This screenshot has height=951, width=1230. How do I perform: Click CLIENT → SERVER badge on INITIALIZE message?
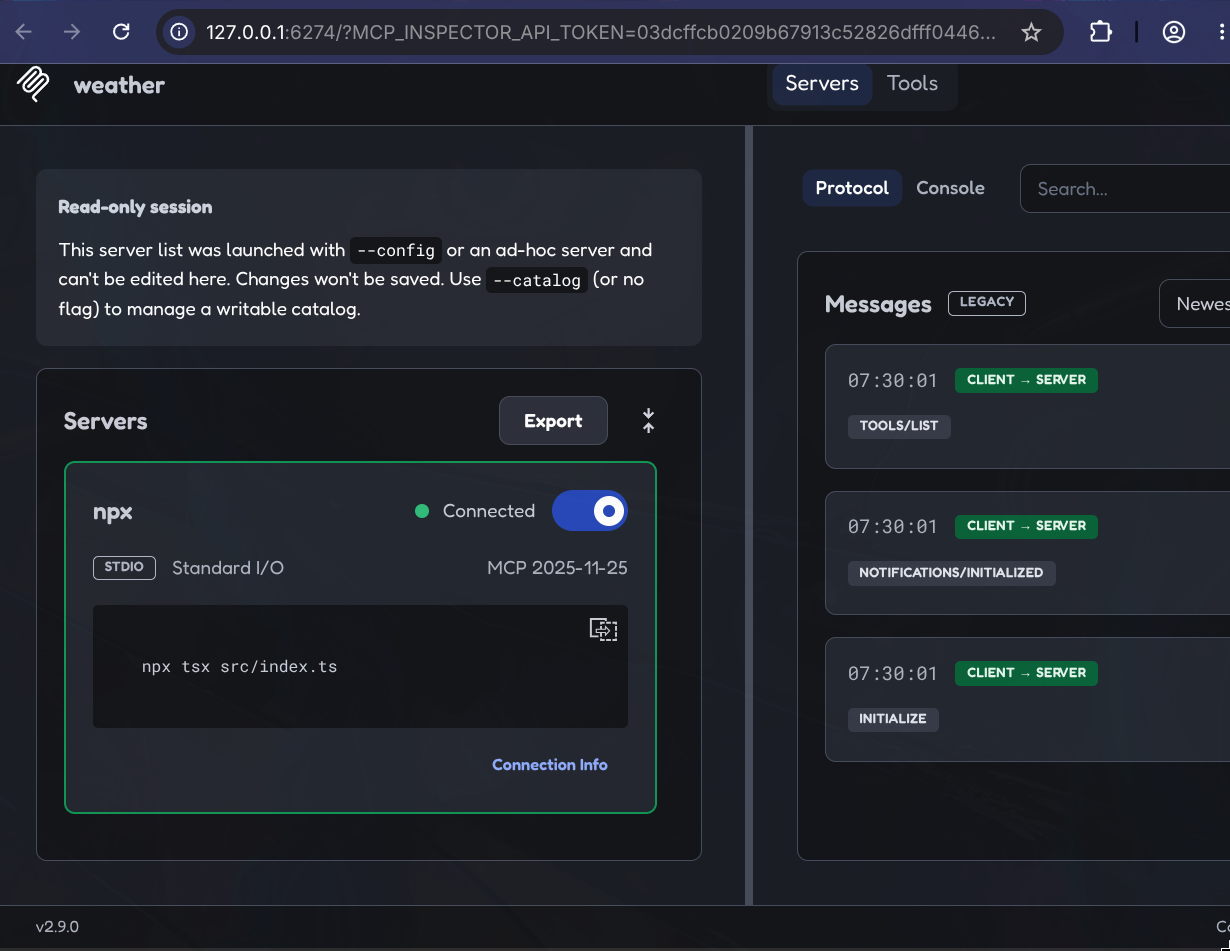(x=1026, y=673)
